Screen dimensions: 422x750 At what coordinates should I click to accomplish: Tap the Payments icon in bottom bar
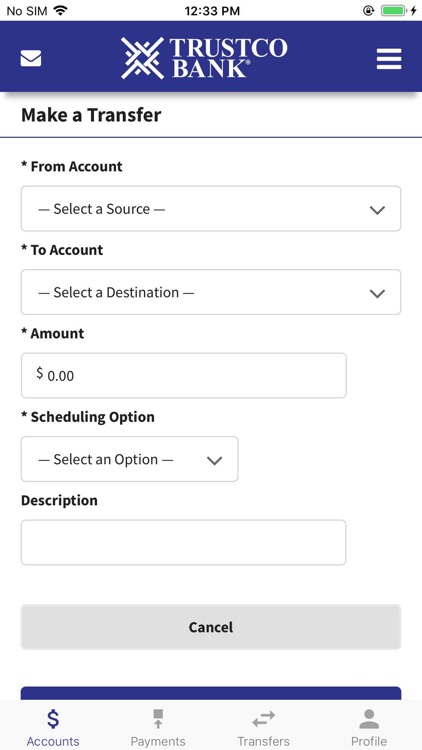(x=158, y=719)
